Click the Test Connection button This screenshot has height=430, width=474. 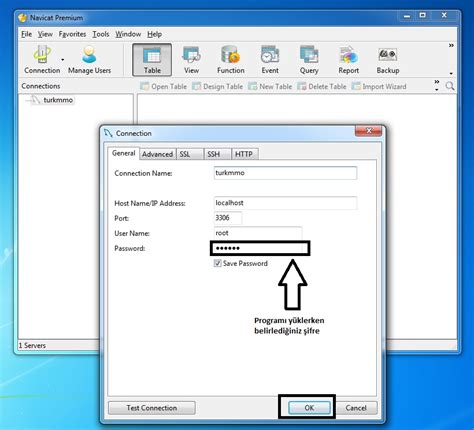point(152,408)
